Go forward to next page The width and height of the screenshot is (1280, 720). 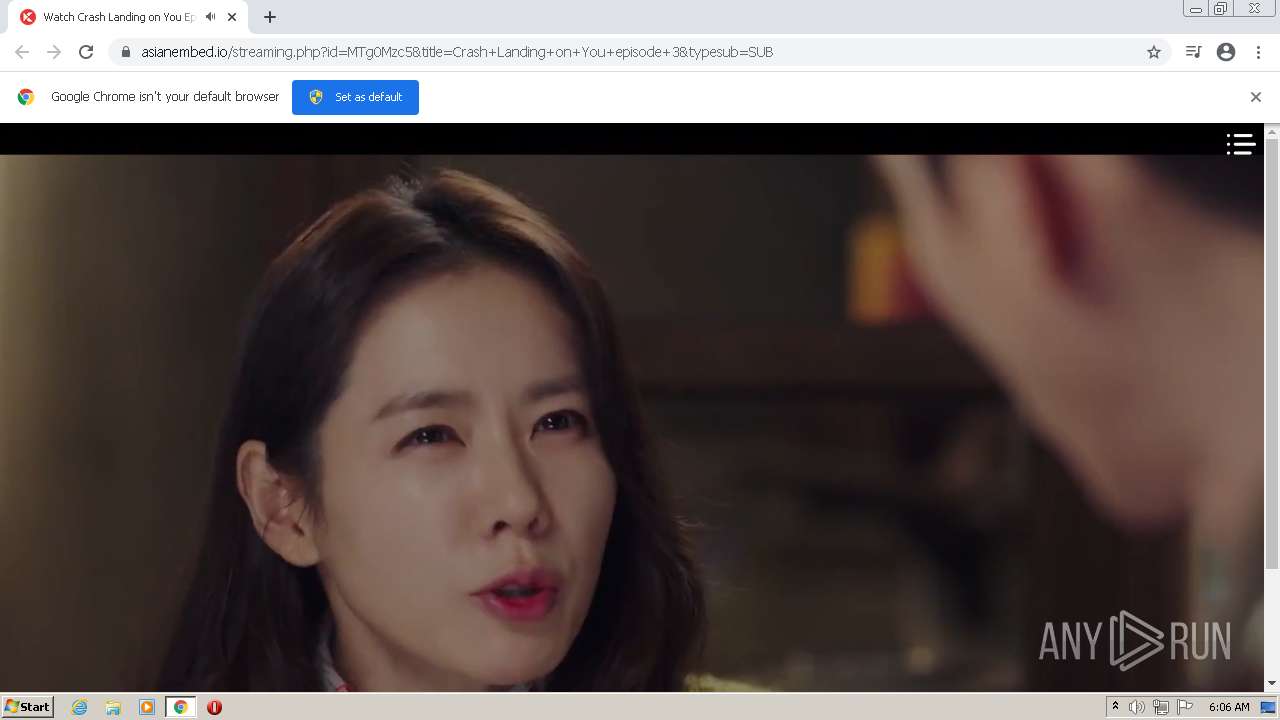tap(54, 52)
